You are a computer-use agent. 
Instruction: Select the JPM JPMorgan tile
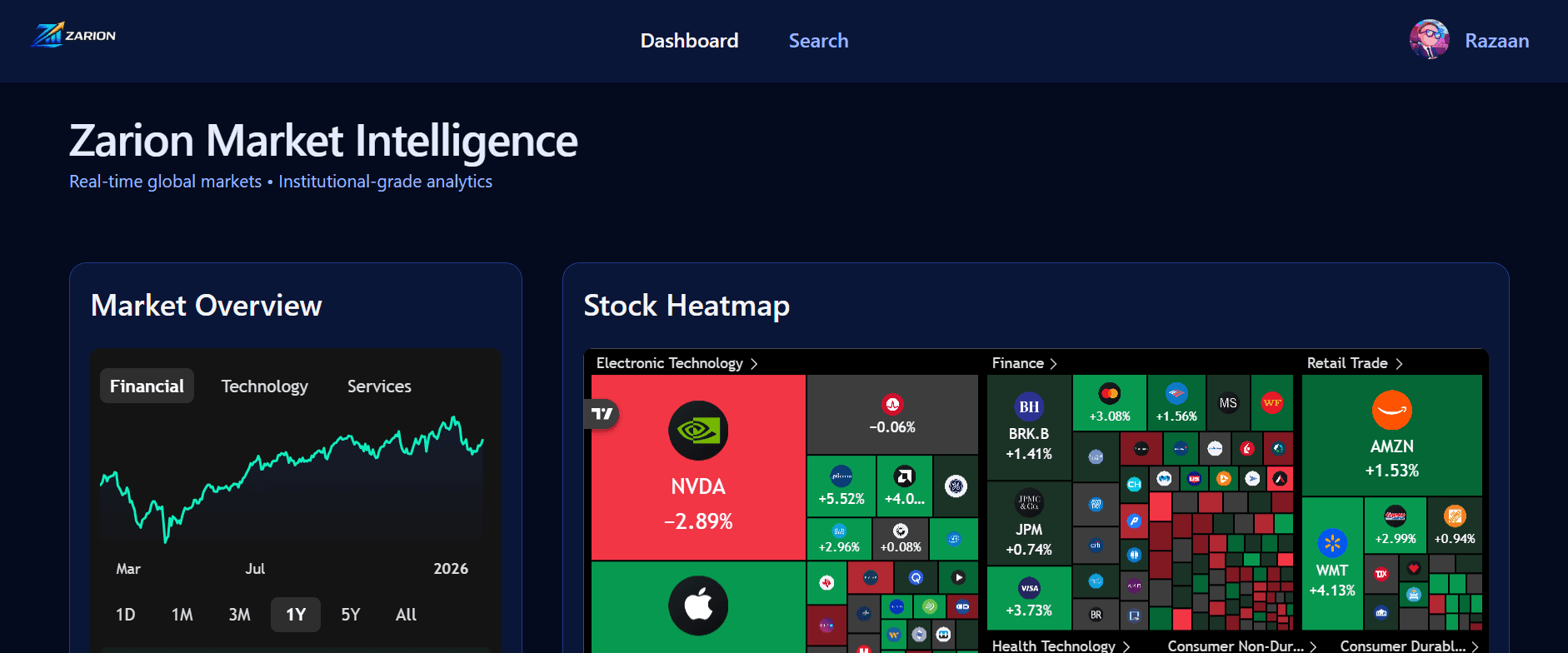pyautogui.click(x=1029, y=523)
